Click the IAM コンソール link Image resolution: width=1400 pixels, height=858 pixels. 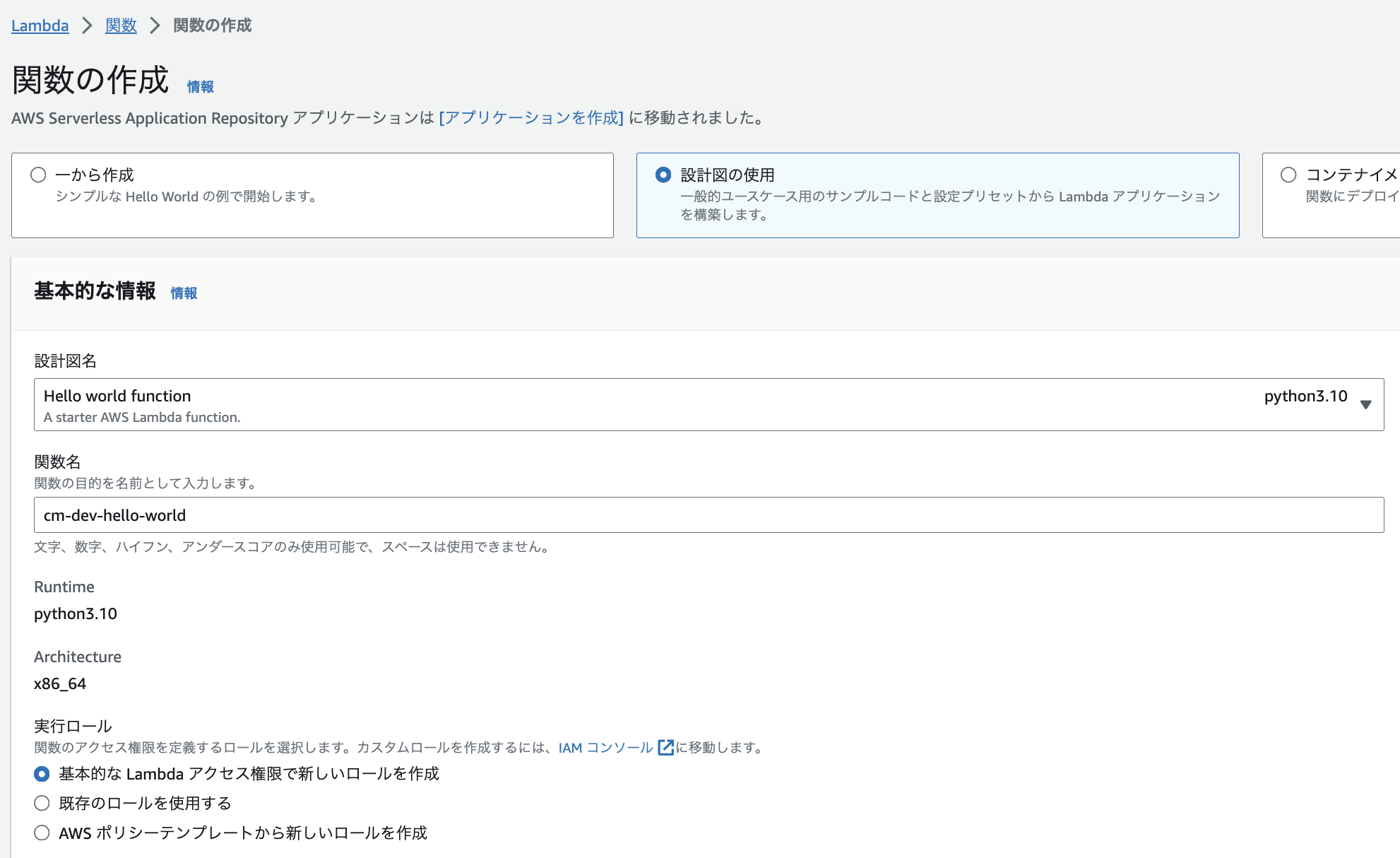point(605,747)
